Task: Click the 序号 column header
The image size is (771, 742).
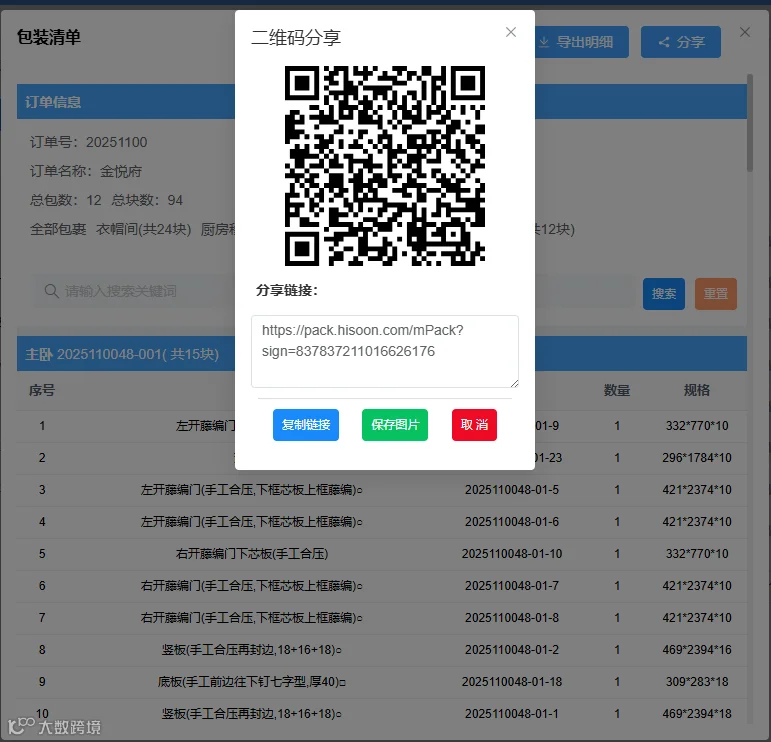Action: click(x=42, y=390)
